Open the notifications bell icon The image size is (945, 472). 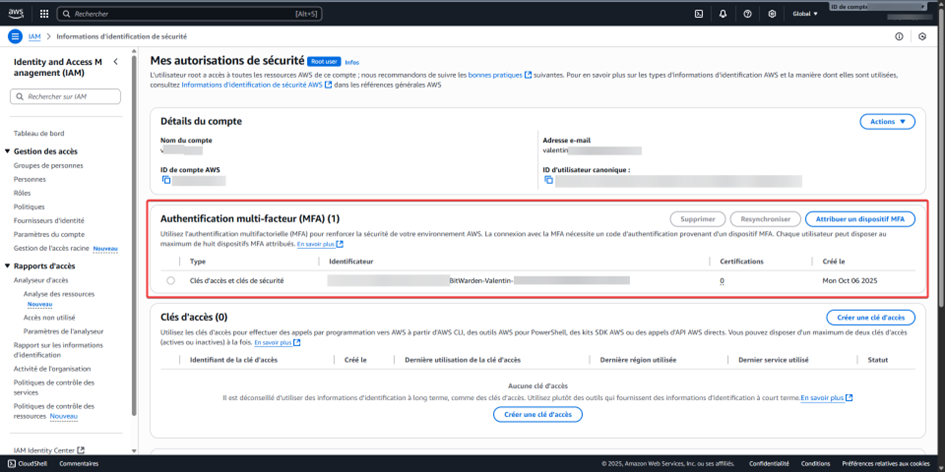723,13
